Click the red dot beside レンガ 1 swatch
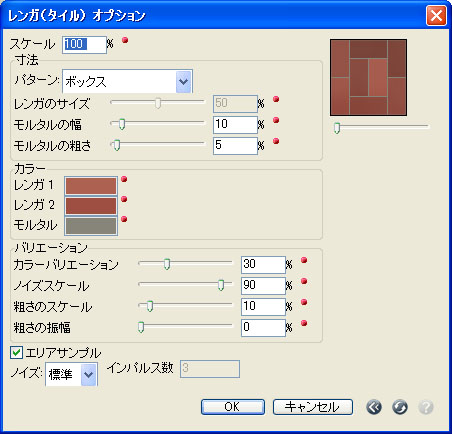Image resolution: width=452 pixels, height=434 pixels. click(x=124, y=179)
